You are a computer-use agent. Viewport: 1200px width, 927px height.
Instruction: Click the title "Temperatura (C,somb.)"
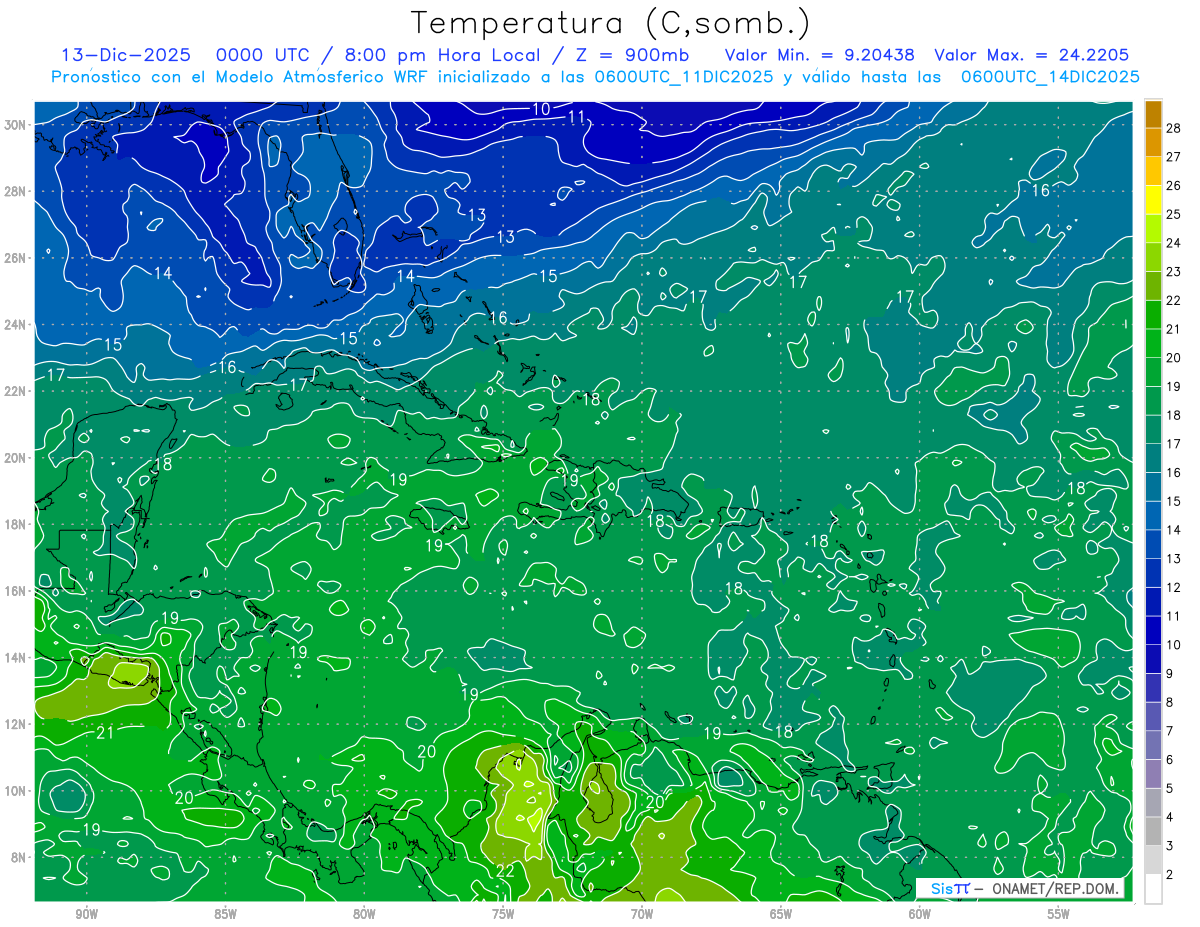click(611, 24)
